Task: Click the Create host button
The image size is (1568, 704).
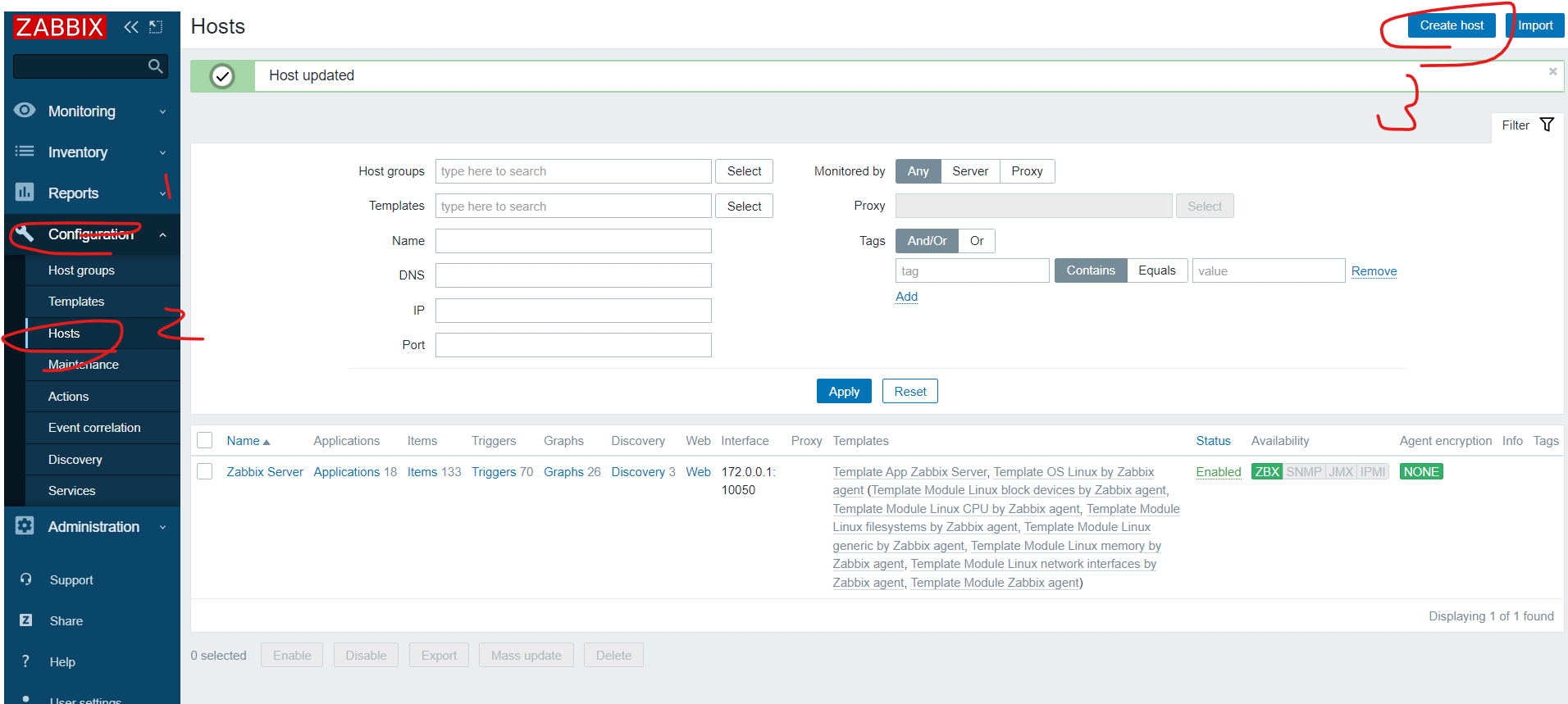Action: coord(1452,25)
